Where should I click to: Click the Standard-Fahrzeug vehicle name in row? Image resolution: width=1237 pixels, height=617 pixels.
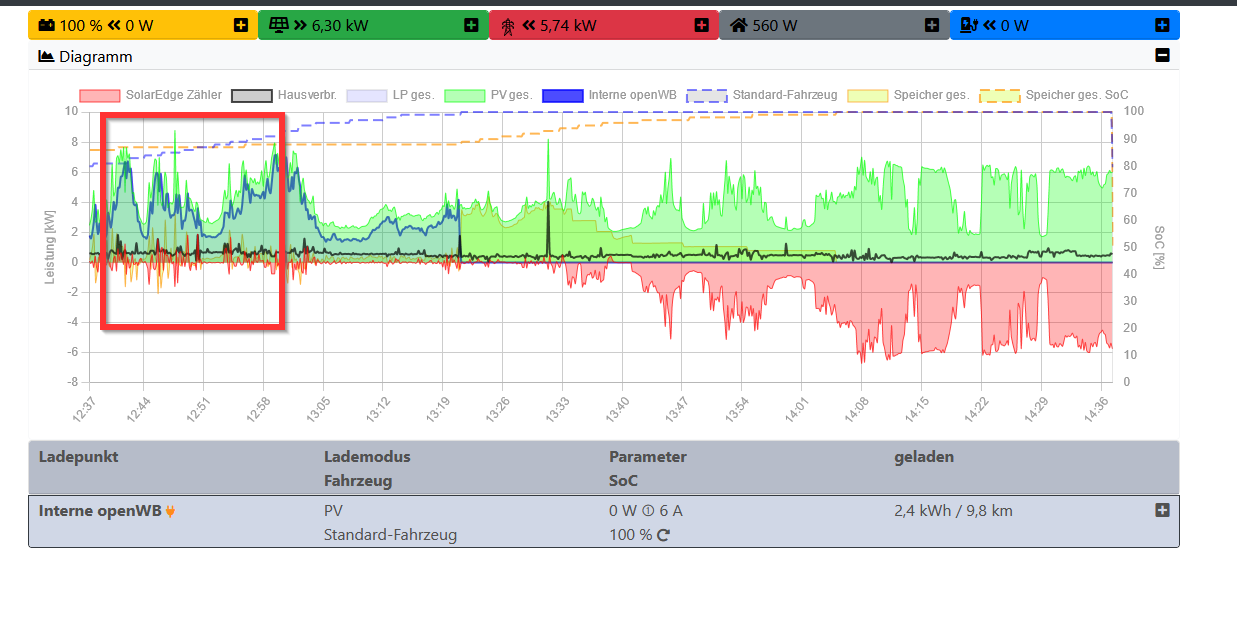[x=390, y=535]
